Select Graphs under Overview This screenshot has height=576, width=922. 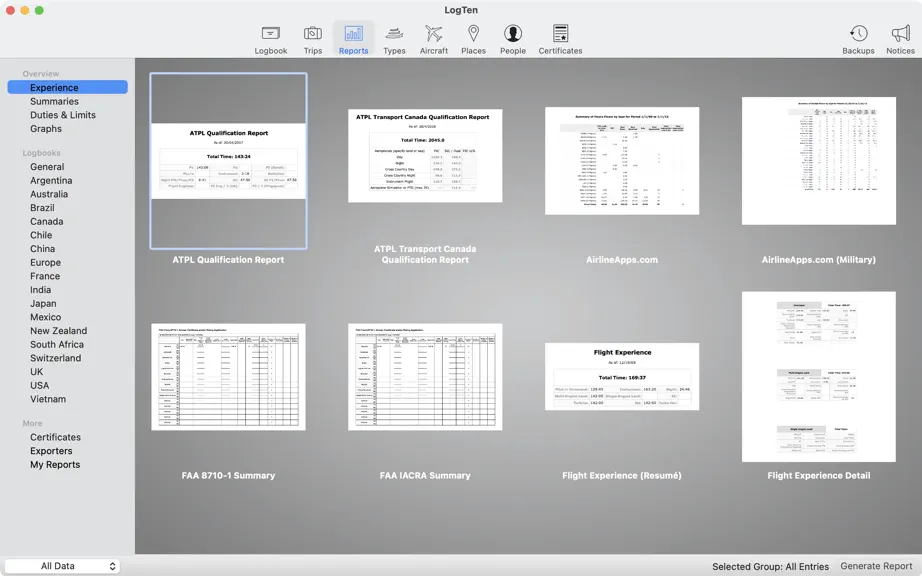[46, 128]
